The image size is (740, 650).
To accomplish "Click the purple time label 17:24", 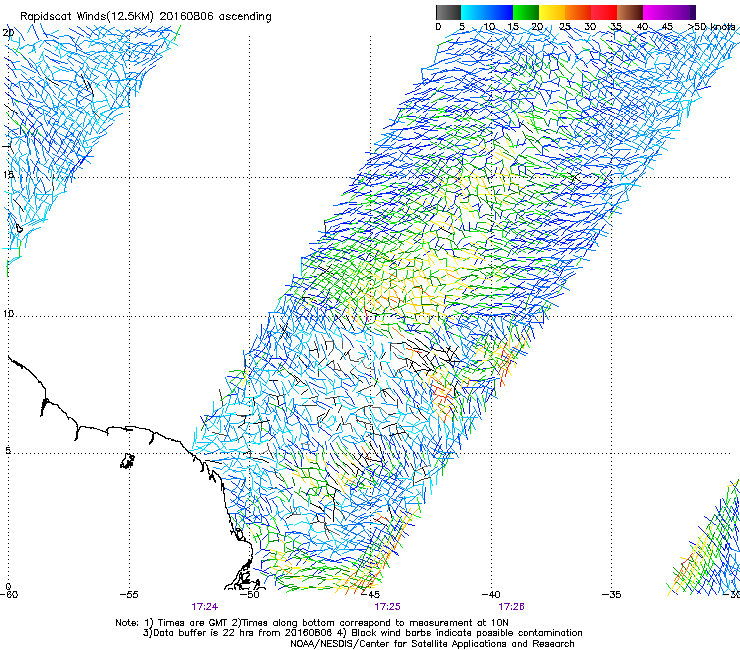I will (x=204, y=607).
